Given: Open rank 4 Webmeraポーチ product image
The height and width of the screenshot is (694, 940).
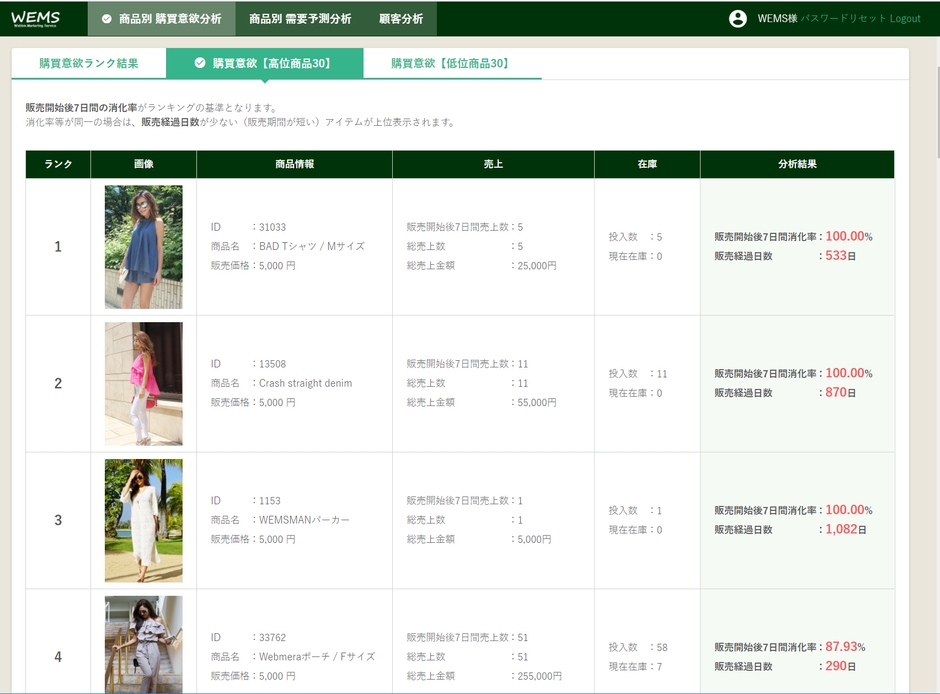Looking at the screenshot, I should click(x=143, y=643).
